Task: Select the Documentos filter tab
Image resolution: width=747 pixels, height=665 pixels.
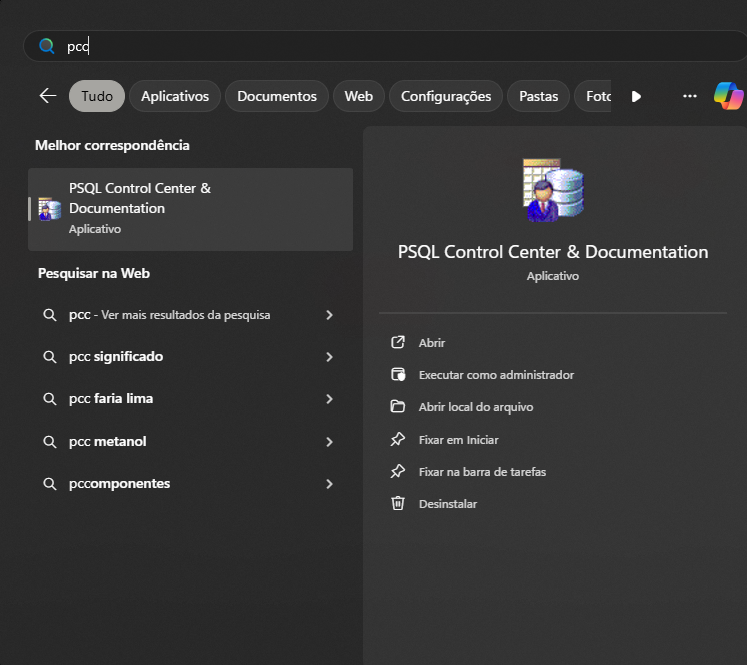Action: (276, 96)
